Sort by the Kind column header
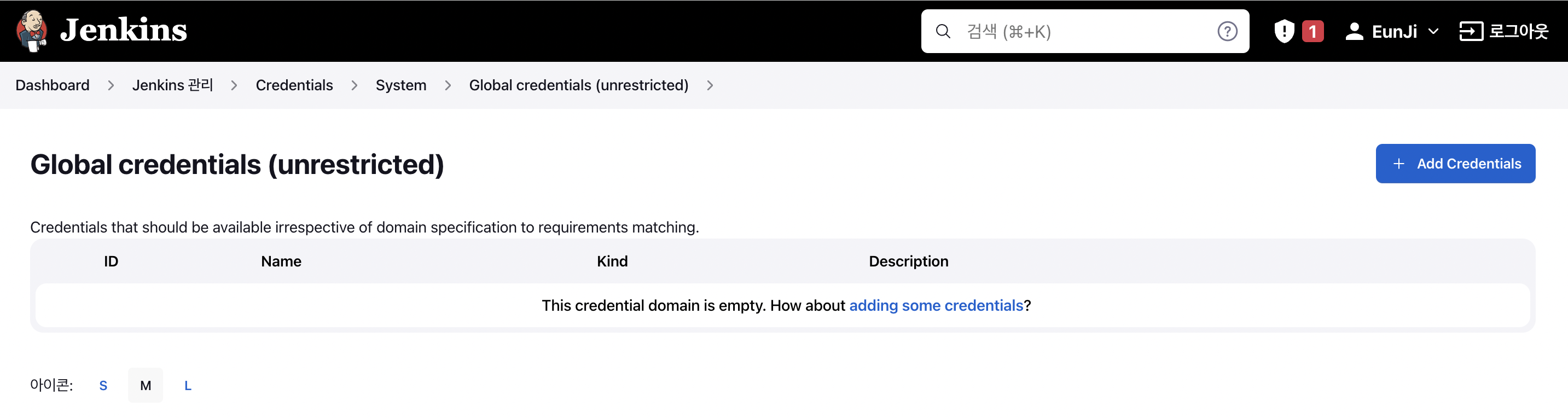Image resolution: width=1568 pixels, height=418 pixels. point(612,261)
